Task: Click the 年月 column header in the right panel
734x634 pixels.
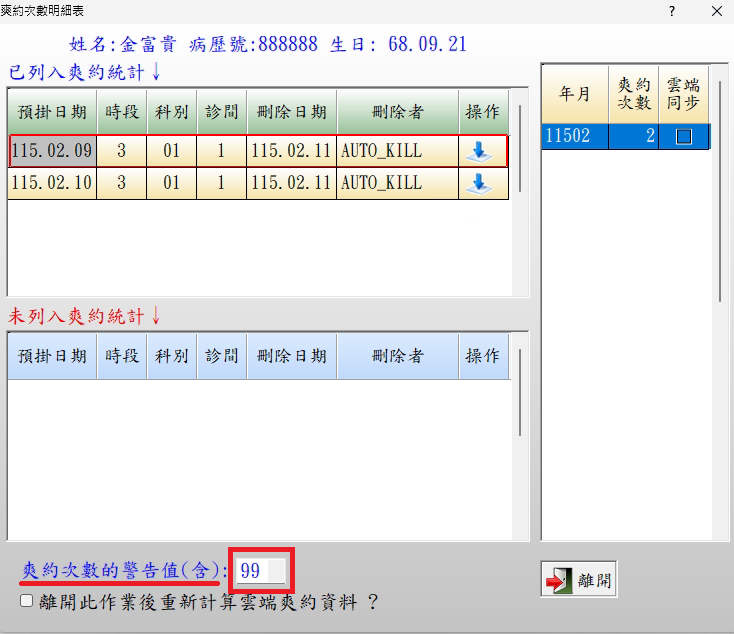Action: (573, 94)
